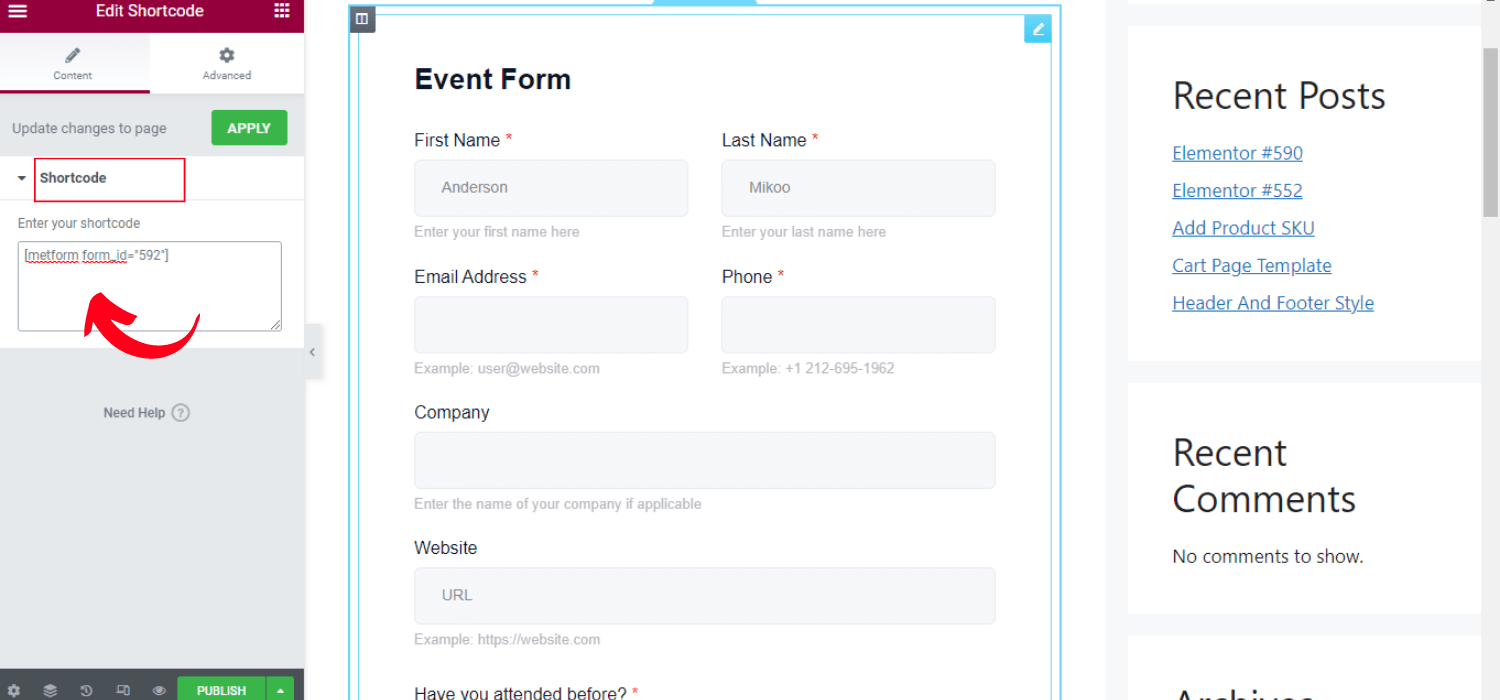Select the Content tab
The image size is (1500, 700).
coord(72,62)
